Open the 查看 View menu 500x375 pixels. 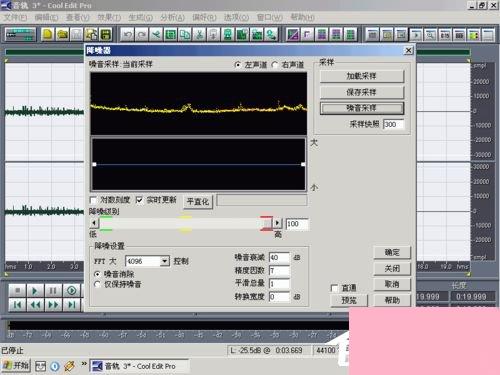[x=77, y=17]
